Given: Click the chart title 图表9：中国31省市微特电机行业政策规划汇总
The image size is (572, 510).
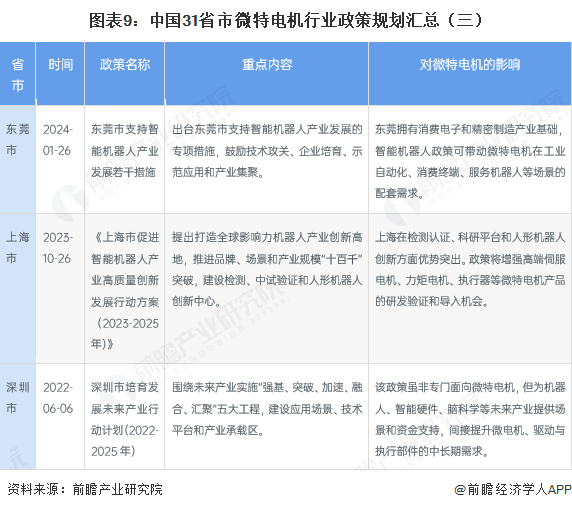Looking at the screenshot, I should pyautogui.click(x=286, y=20).
